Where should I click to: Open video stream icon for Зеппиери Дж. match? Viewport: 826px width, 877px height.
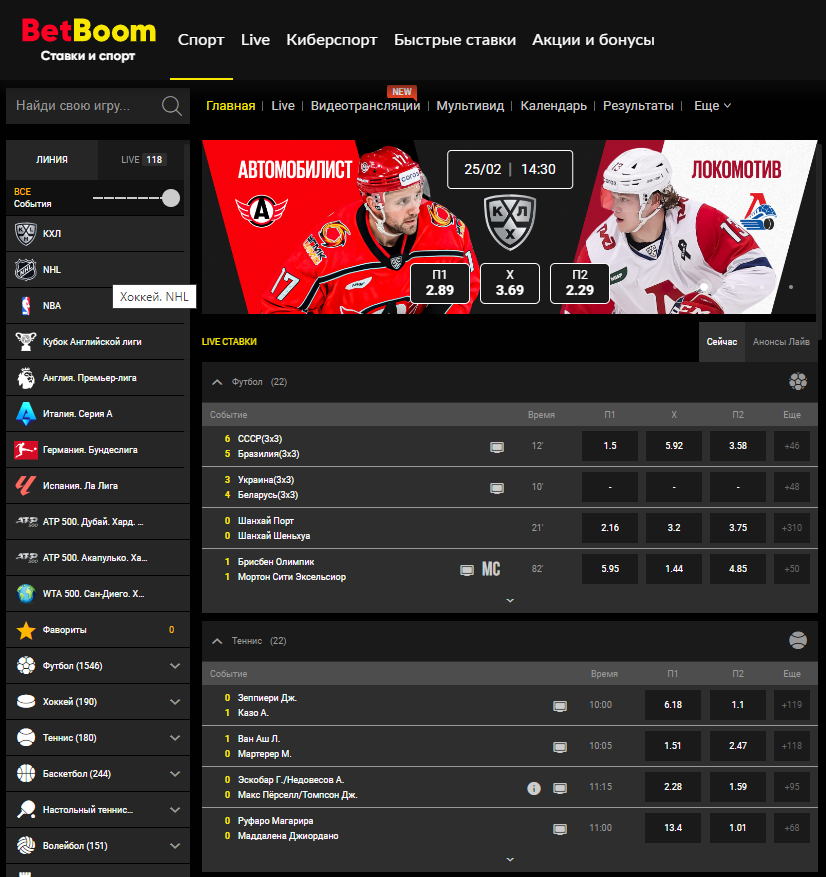[x=560, y=706]
